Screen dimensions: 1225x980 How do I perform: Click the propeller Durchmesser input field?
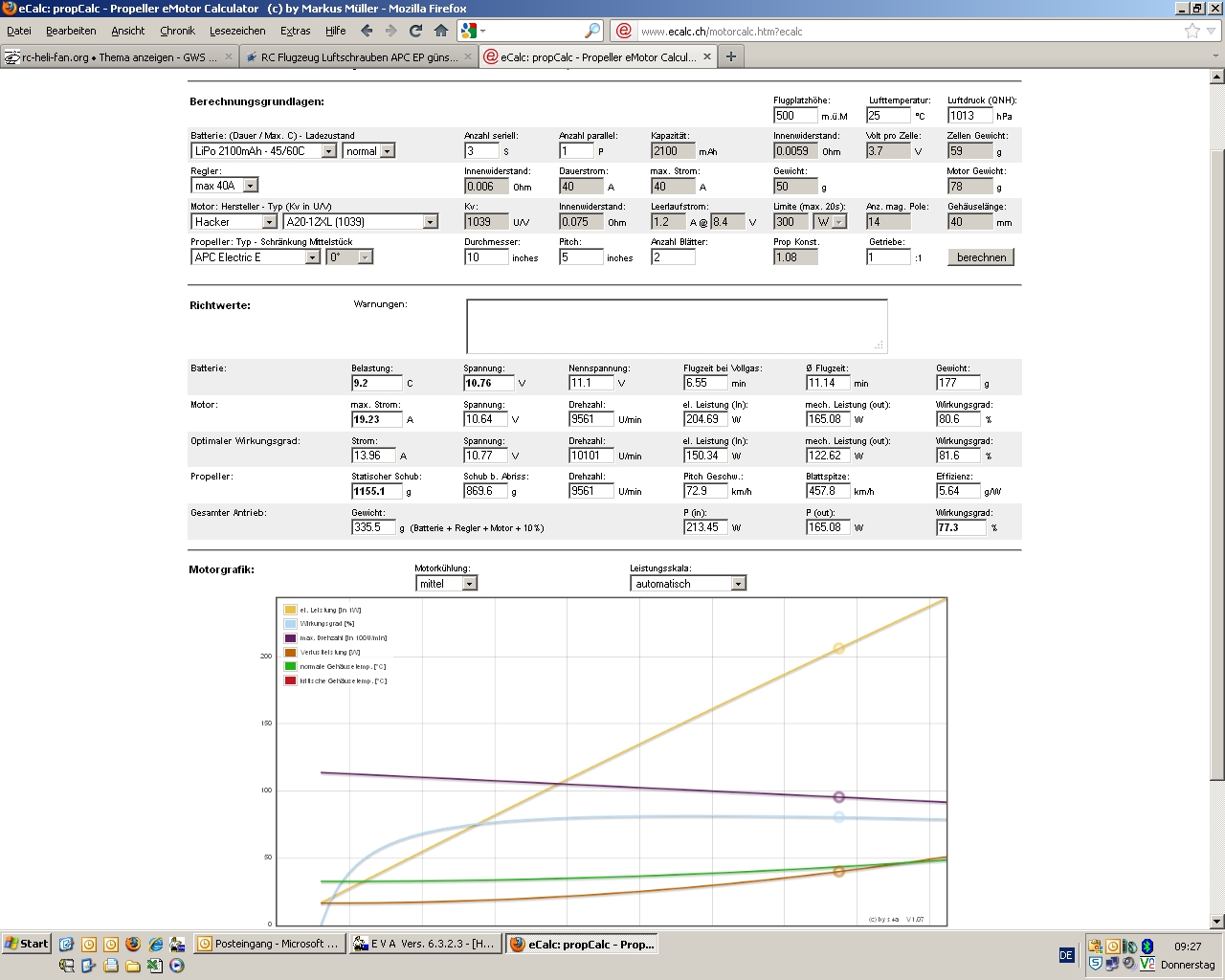(x=486, y=257)
